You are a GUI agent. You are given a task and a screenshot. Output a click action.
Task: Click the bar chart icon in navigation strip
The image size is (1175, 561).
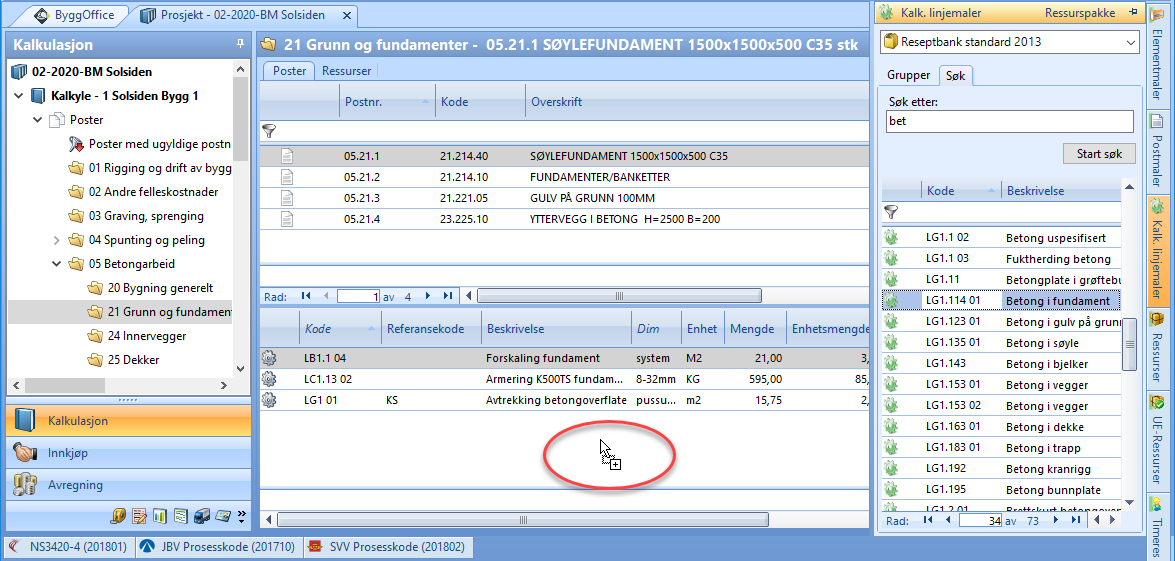[160, 516]
